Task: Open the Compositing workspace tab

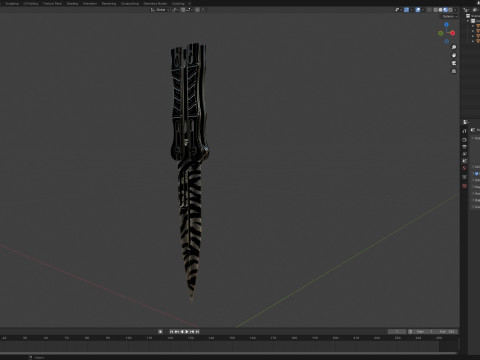Action: (130, 3)
